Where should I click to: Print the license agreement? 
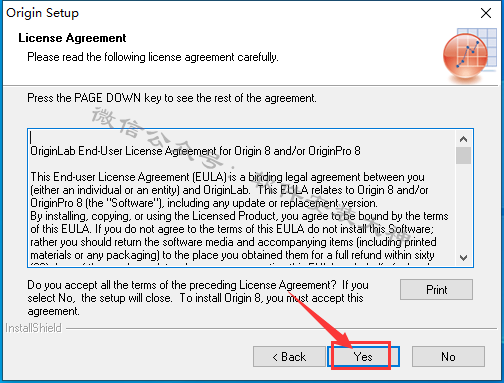[x=436, y=289]
